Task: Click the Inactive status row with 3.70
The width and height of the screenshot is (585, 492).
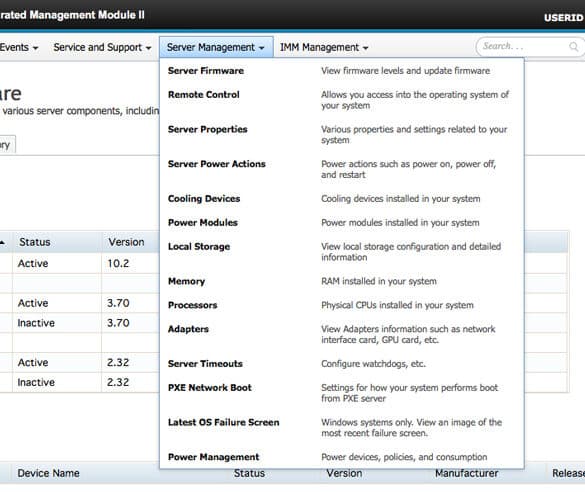Action: (36, 323)
